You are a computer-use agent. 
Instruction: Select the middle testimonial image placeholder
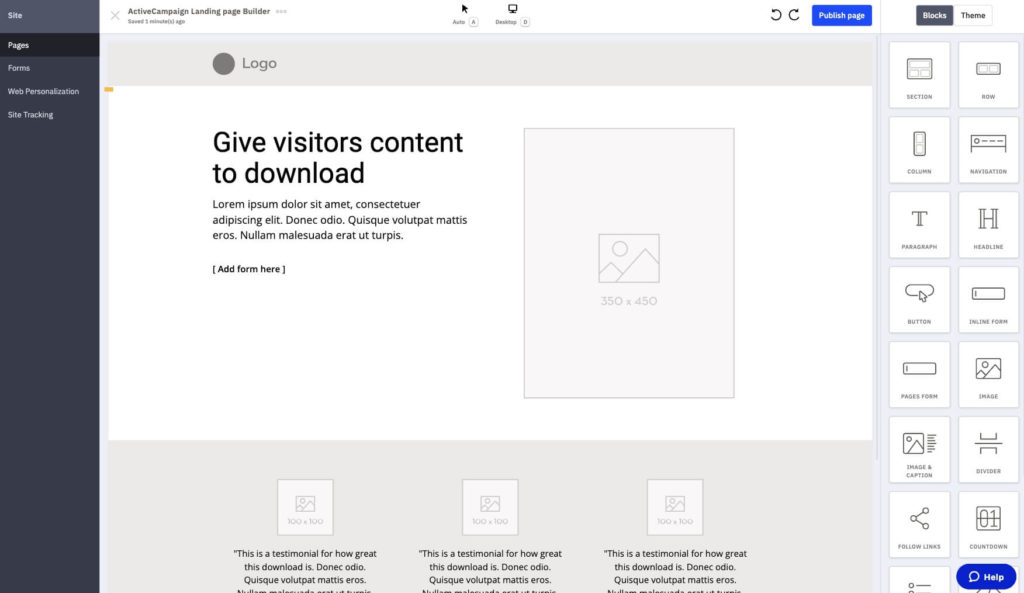pyautogui.click(x=490, y=507)
